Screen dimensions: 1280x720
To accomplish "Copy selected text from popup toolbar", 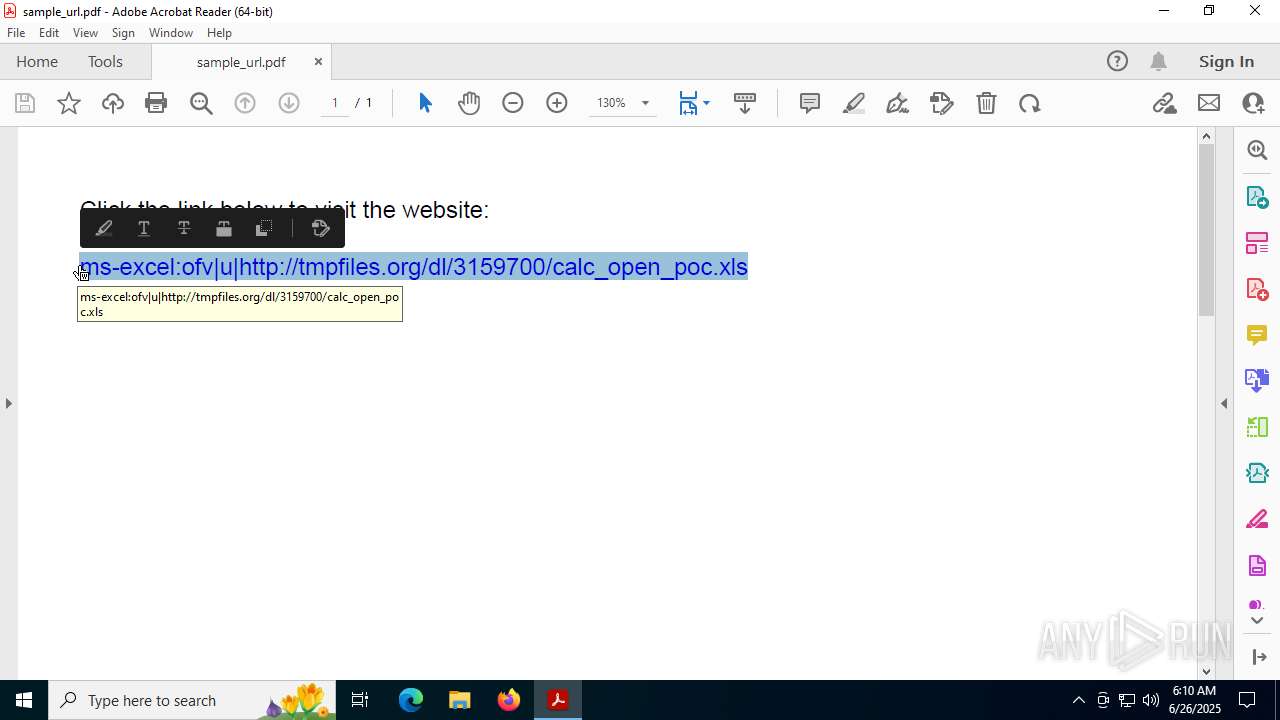I will 264,228.
